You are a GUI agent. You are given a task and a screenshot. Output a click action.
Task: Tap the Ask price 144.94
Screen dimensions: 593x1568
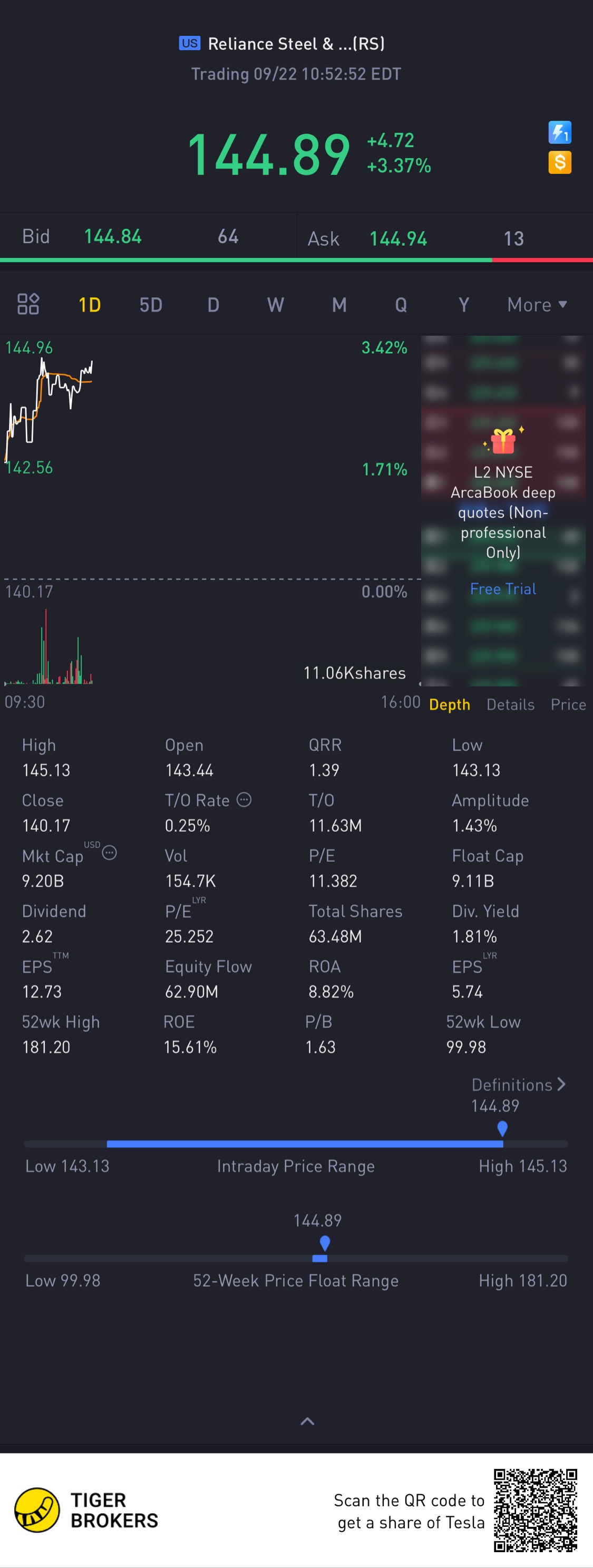[x=398, y=239]
